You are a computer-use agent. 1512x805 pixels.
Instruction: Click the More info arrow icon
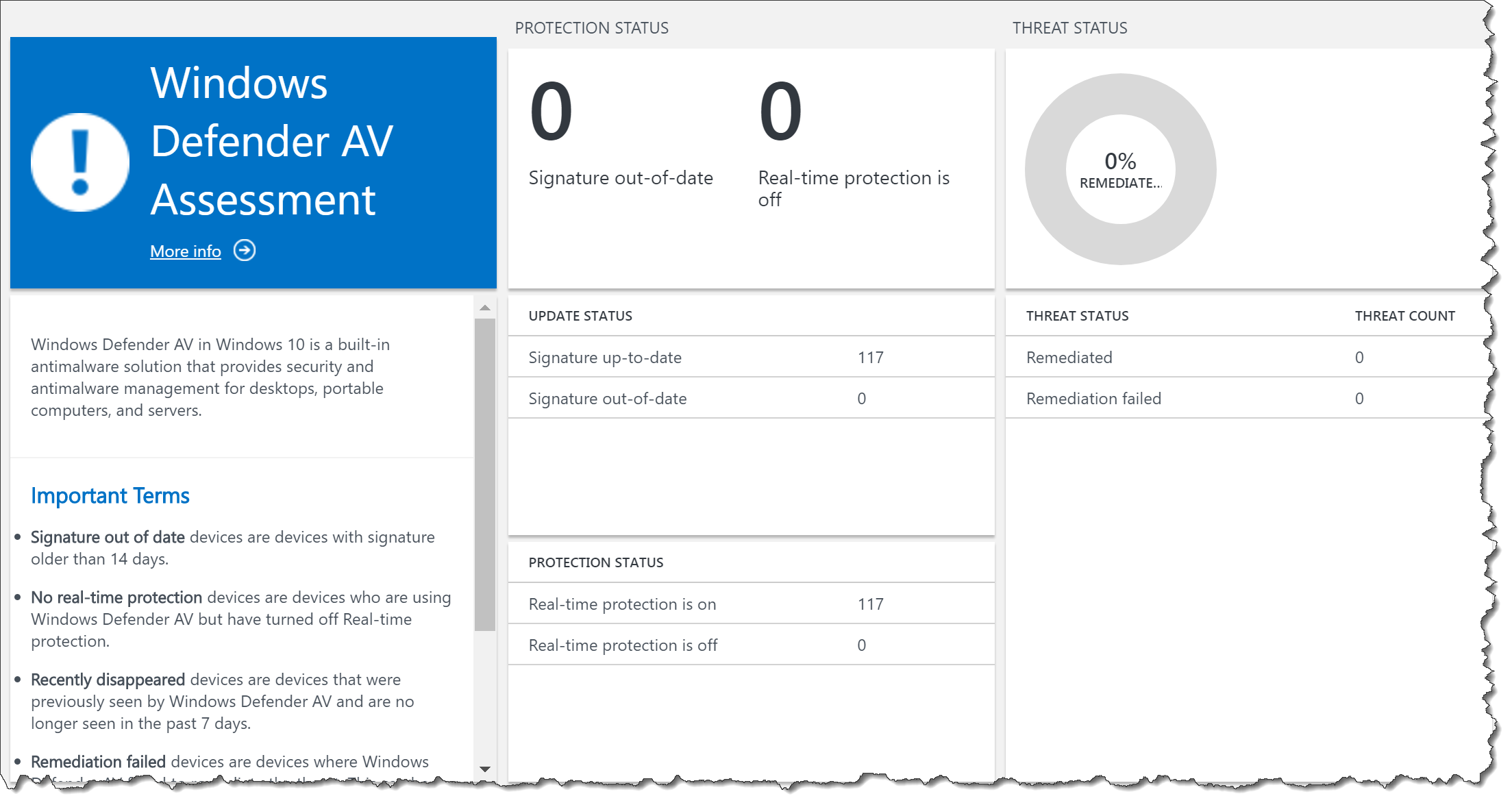[x=245, y=250]
